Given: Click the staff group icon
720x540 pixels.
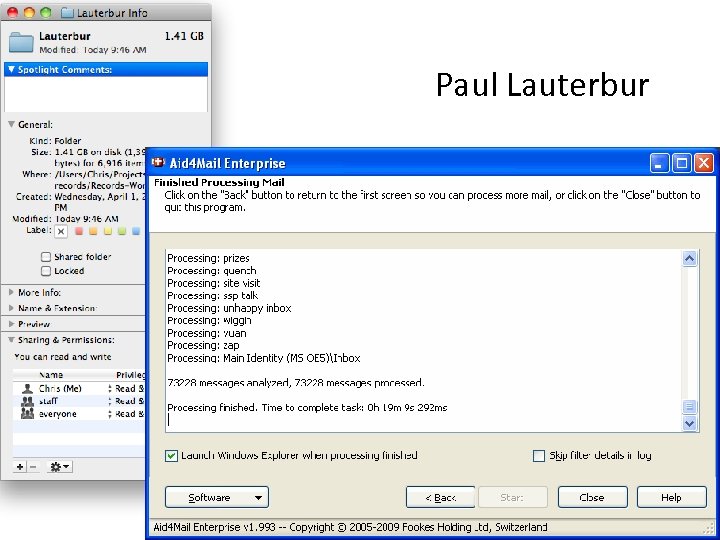Looking at the screenshot, I should click(x=27, y=401).
